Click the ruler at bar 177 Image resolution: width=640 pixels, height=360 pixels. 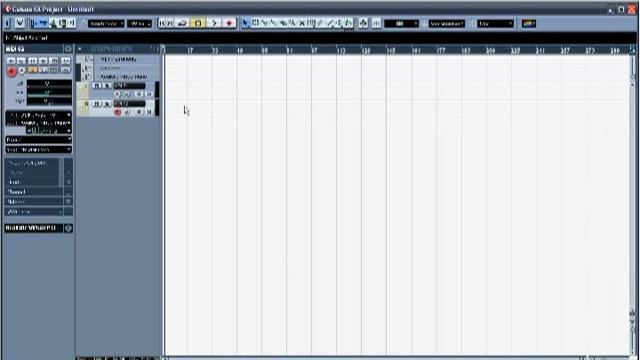coord(441,50)
